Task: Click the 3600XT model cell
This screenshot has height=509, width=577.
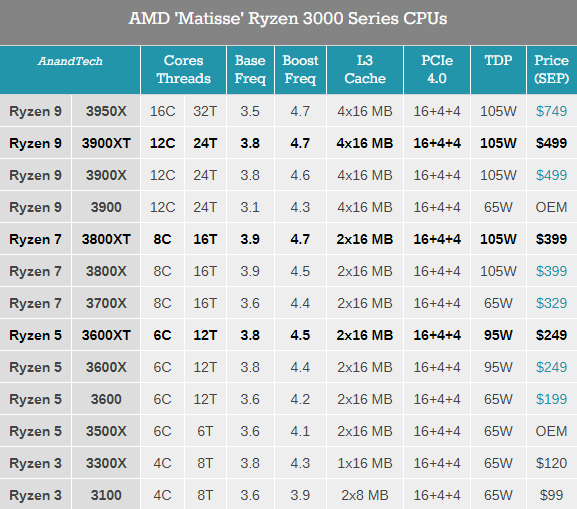Action: [106, 335]
